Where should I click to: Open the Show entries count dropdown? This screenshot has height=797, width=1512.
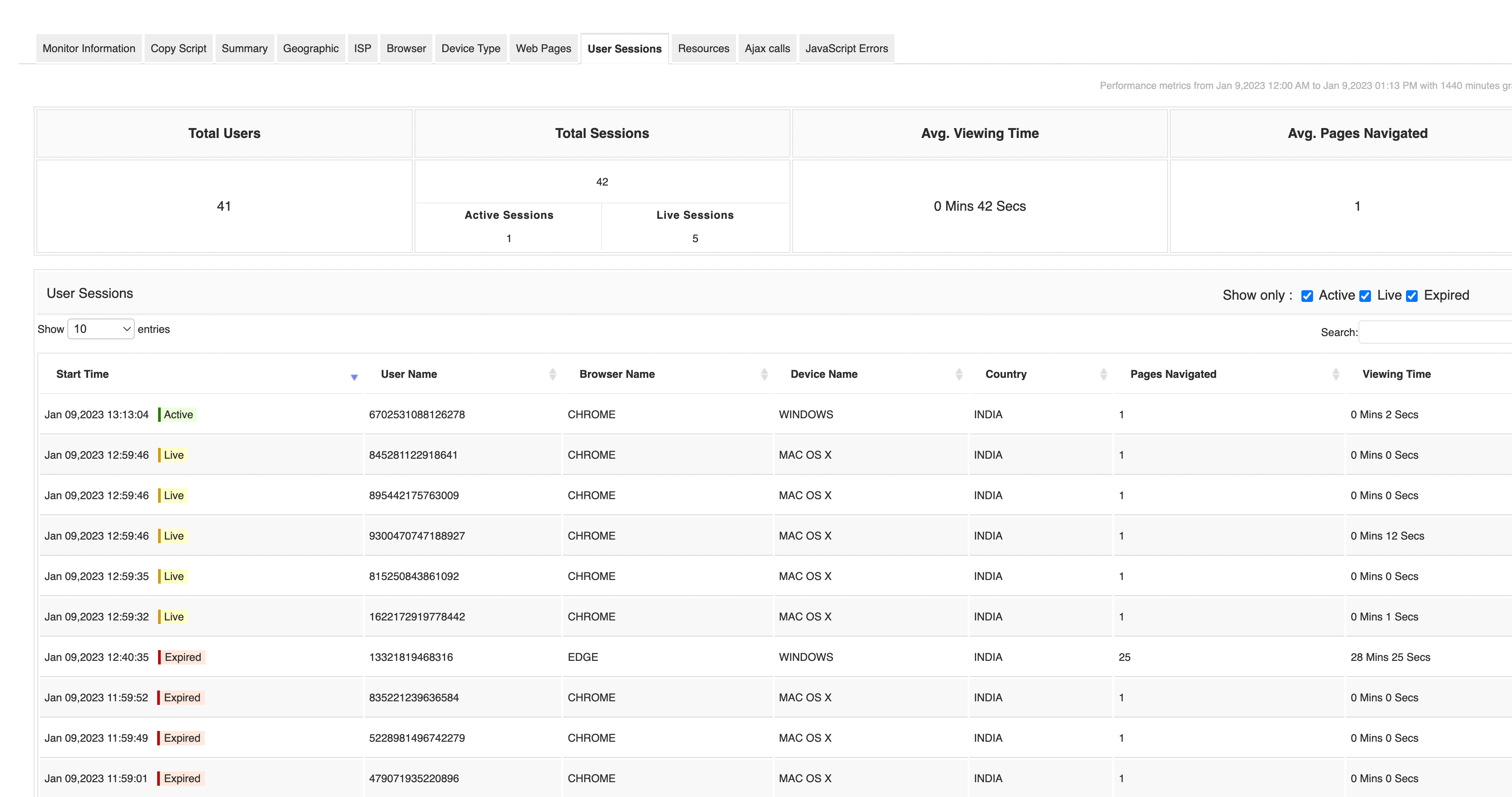(101, 329)
